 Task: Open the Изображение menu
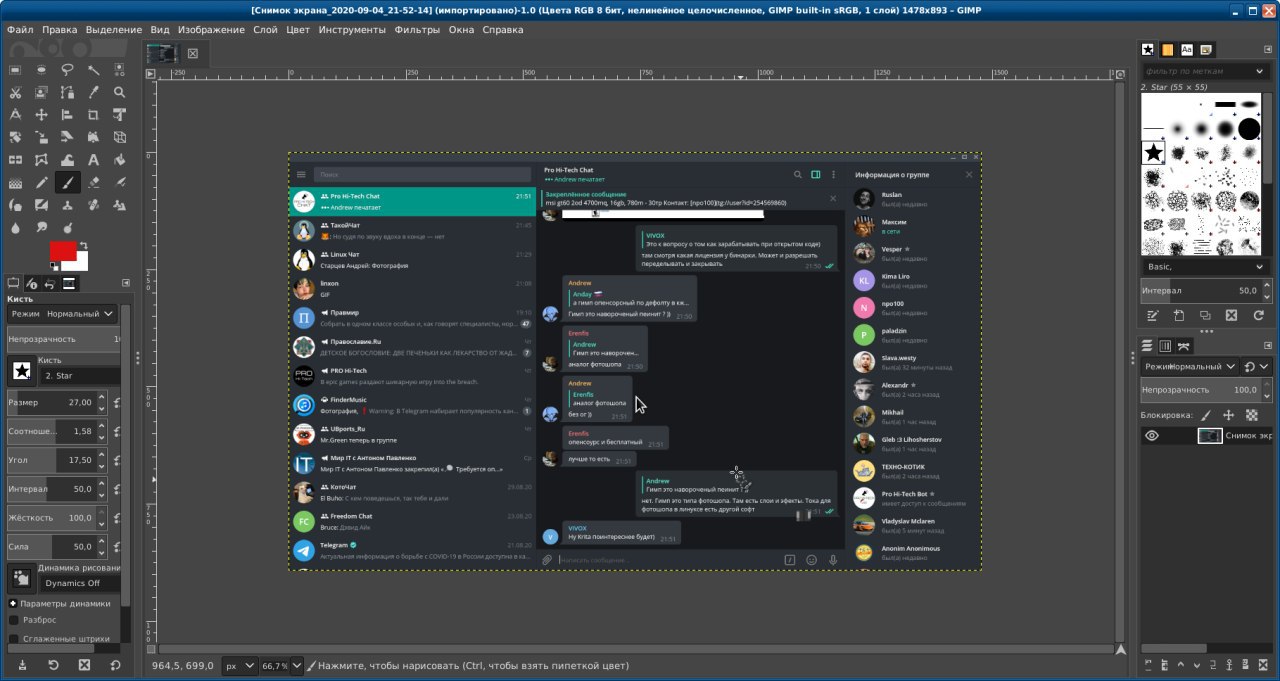[x=211, y=30]
